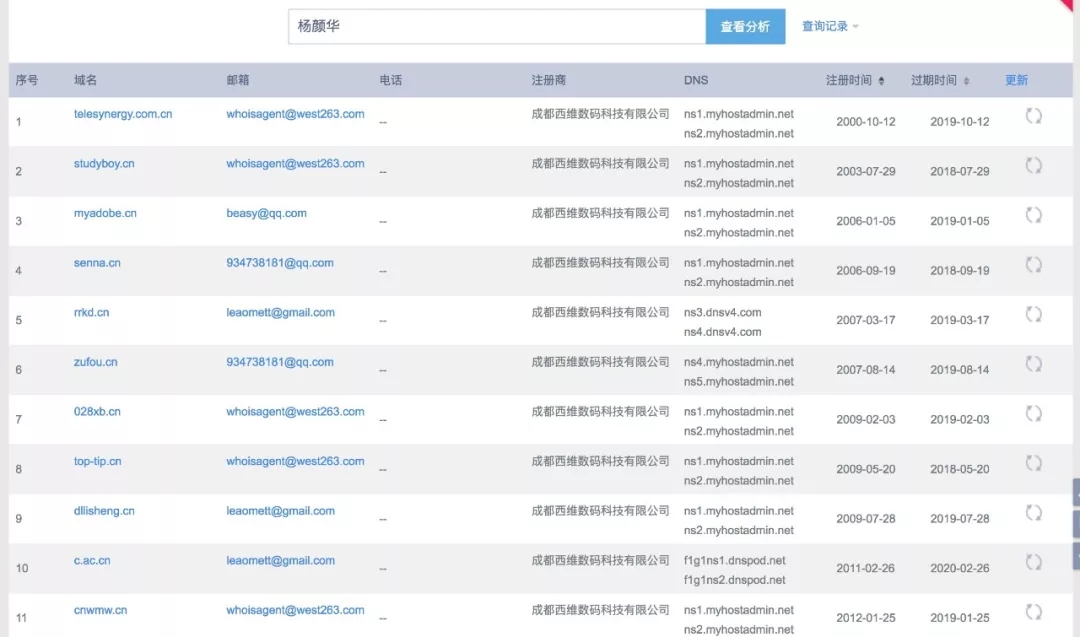The width and height of the screenshot is (1080, 637).
Task: Refresh the c.ac.cn row
Action: pos(1033,563)
